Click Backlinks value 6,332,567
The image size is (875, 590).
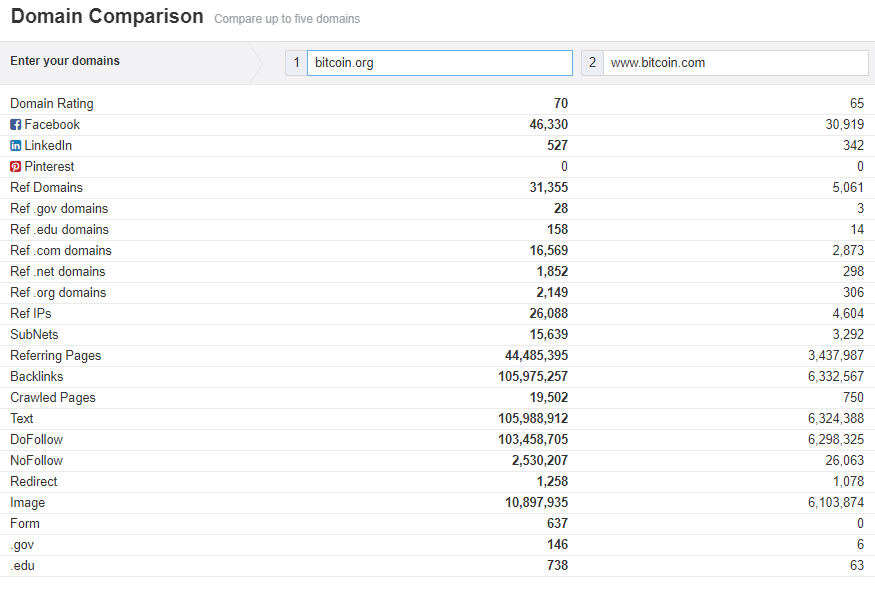[x=835, y=377]
